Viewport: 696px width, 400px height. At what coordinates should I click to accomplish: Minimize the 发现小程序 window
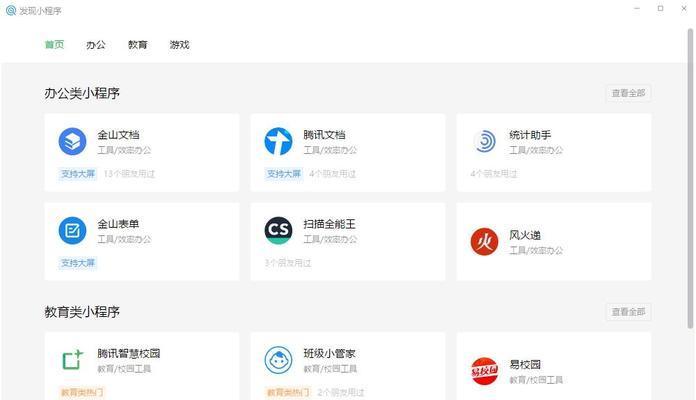coord(637,8)
